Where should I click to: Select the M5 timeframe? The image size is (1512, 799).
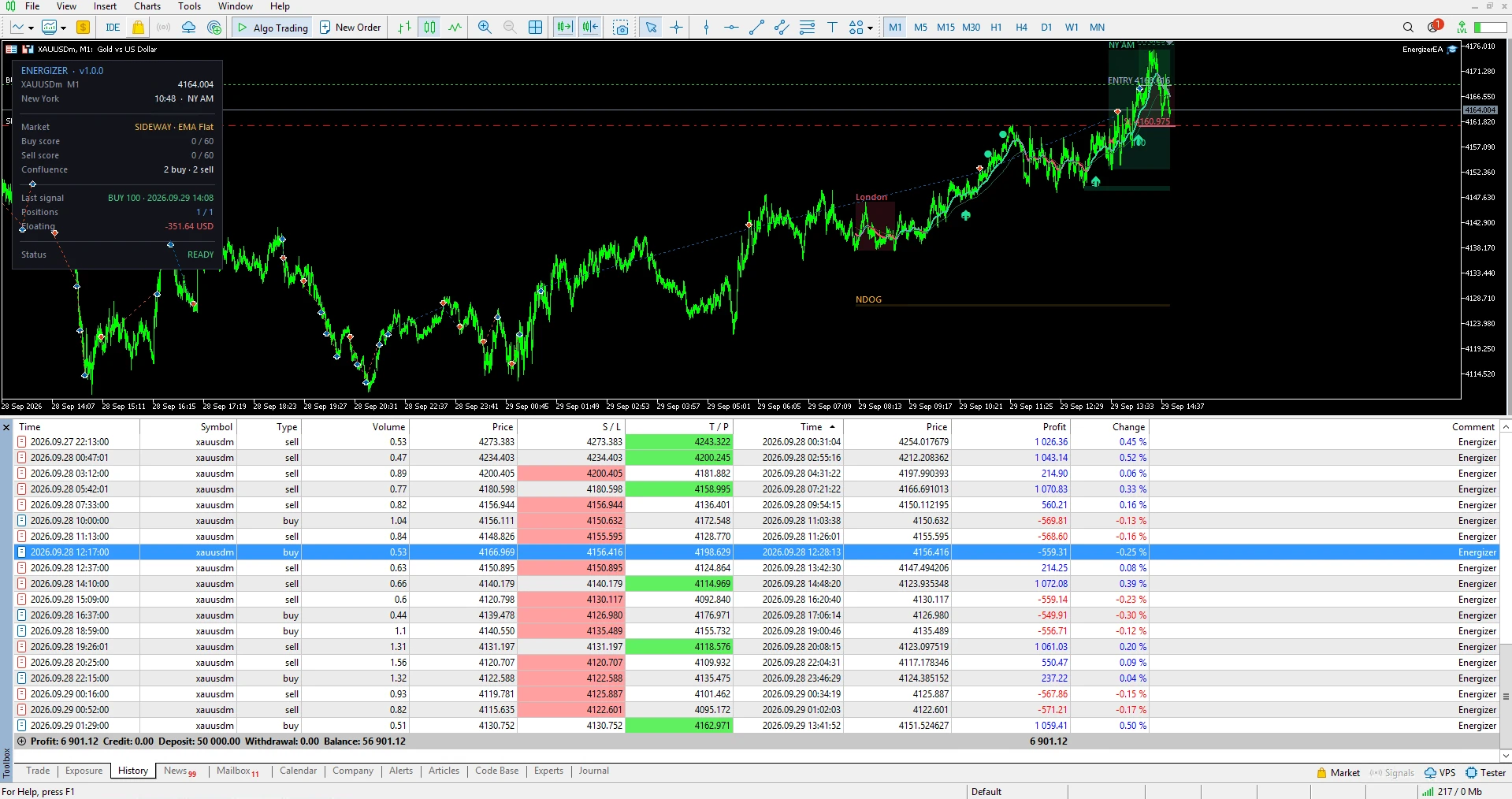(x=920, y=28)
